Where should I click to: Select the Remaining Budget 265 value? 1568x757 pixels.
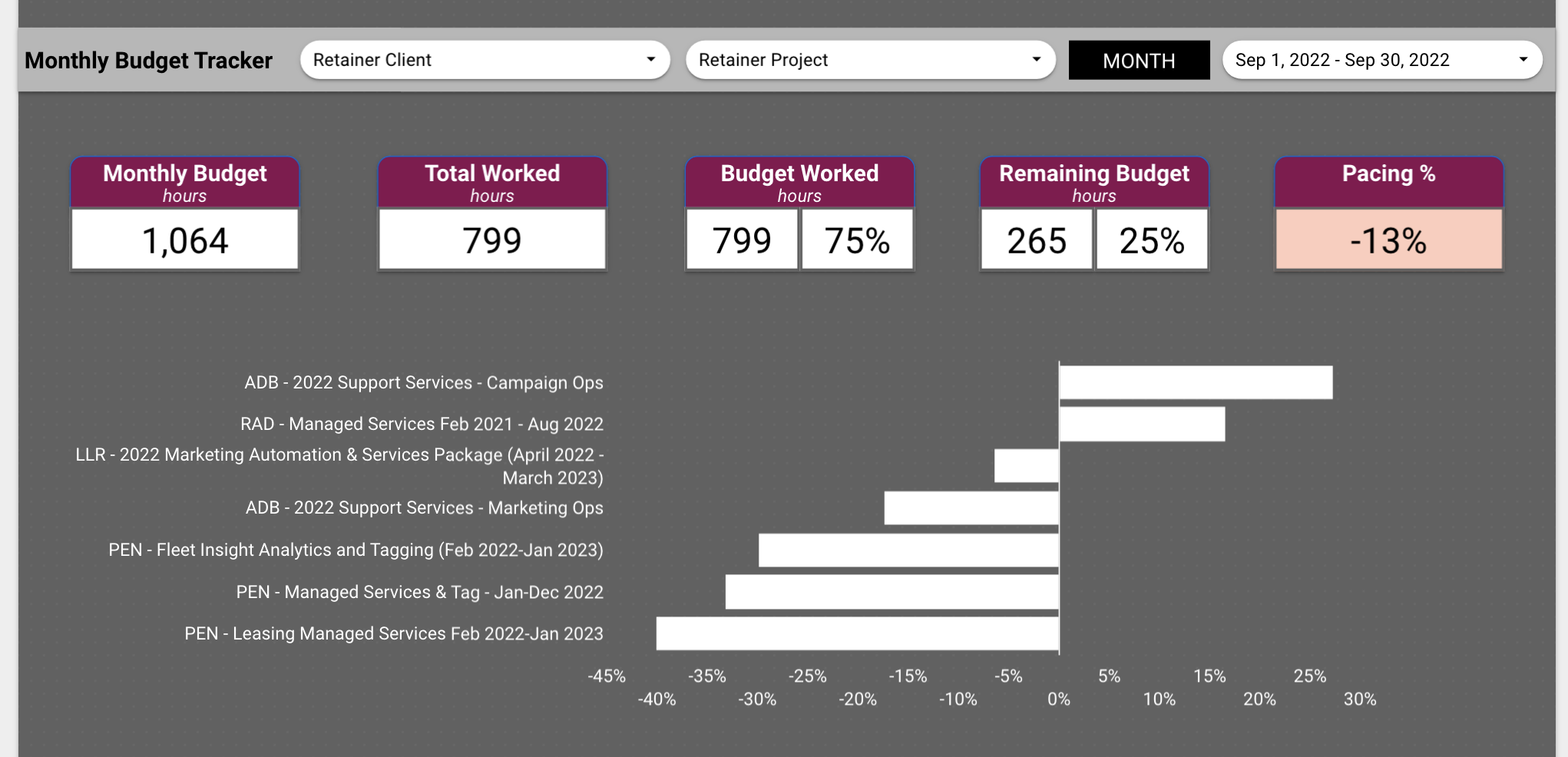click(1036, 240)
